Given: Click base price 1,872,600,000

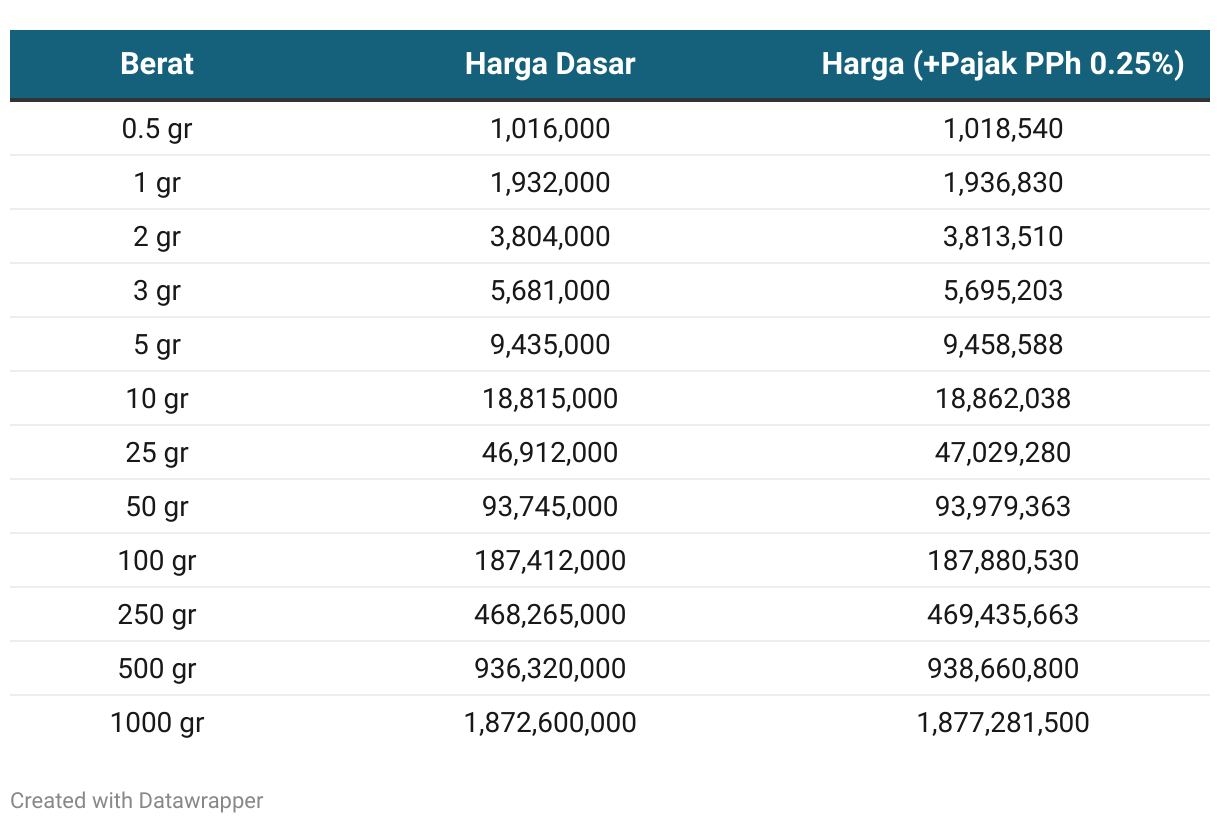Looking at the screenshot, I should (x=550, y=723).
